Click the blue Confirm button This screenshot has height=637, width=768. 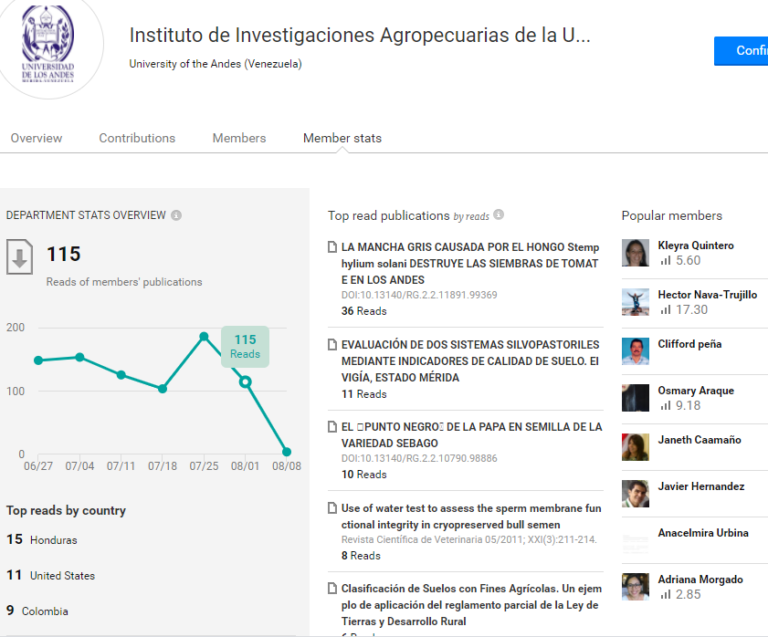click(x=741, y=51)
